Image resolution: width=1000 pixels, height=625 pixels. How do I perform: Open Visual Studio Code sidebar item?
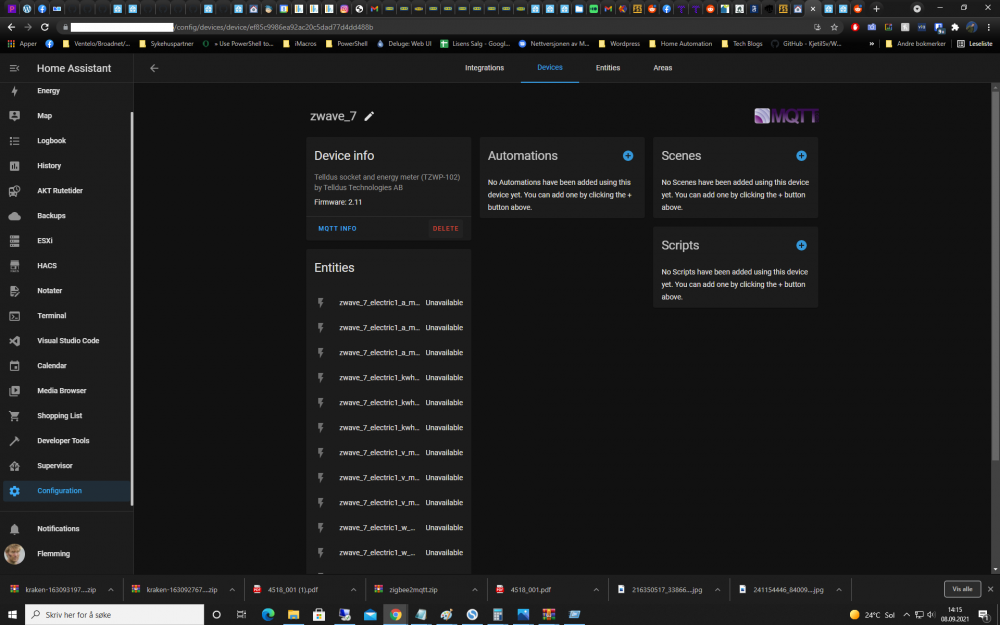[x=68, y=341]
